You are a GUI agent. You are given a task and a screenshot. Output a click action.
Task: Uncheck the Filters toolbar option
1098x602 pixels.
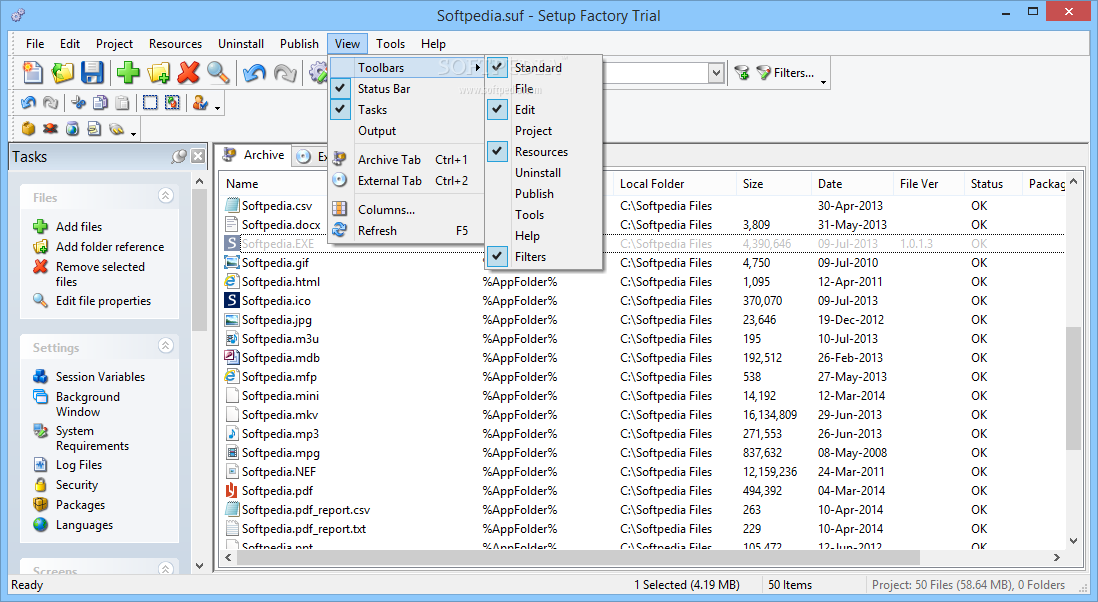(498, 256)
